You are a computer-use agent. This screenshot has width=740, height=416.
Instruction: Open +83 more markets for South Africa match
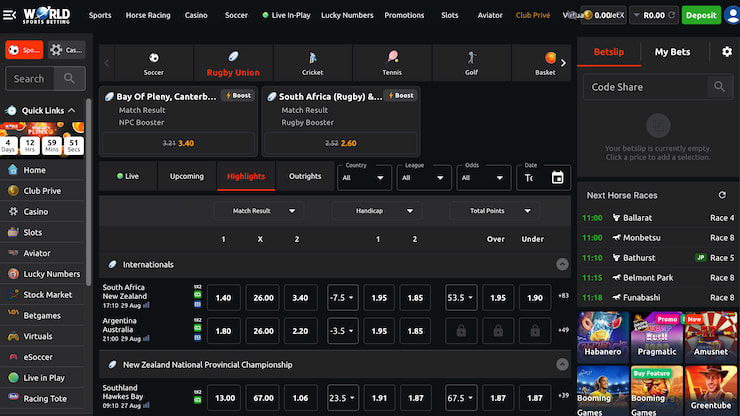(563, 296)
